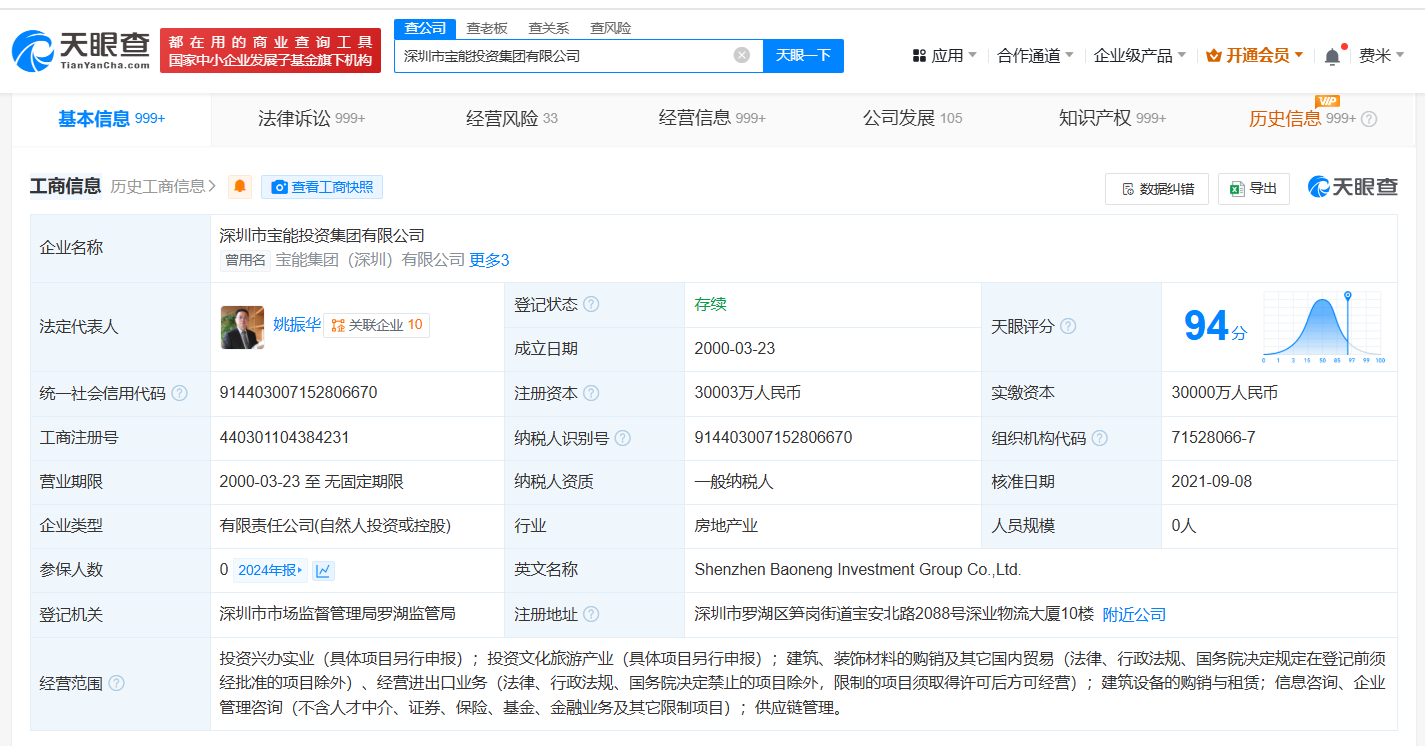Image resolution: width=1425 pixels, height=746 pixels.
Task: Open legal representative 姚振华 link
Action: (296, 324)
